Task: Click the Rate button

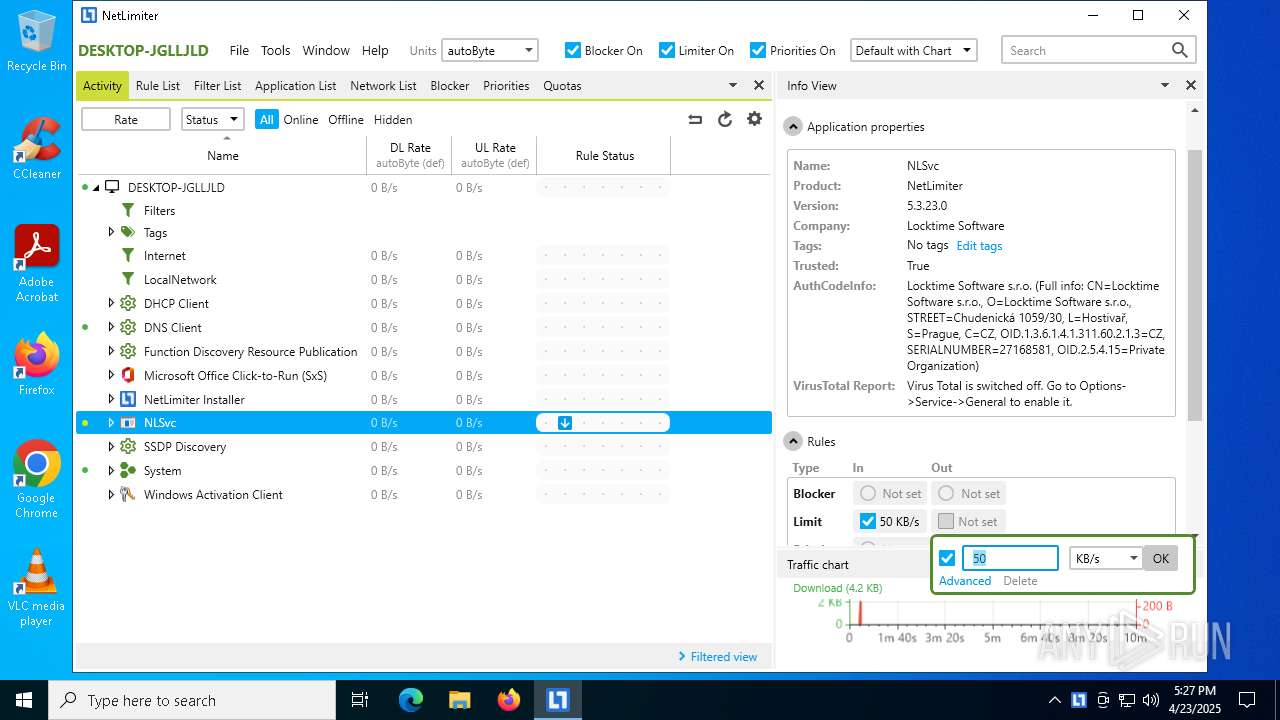Action: 126,119
